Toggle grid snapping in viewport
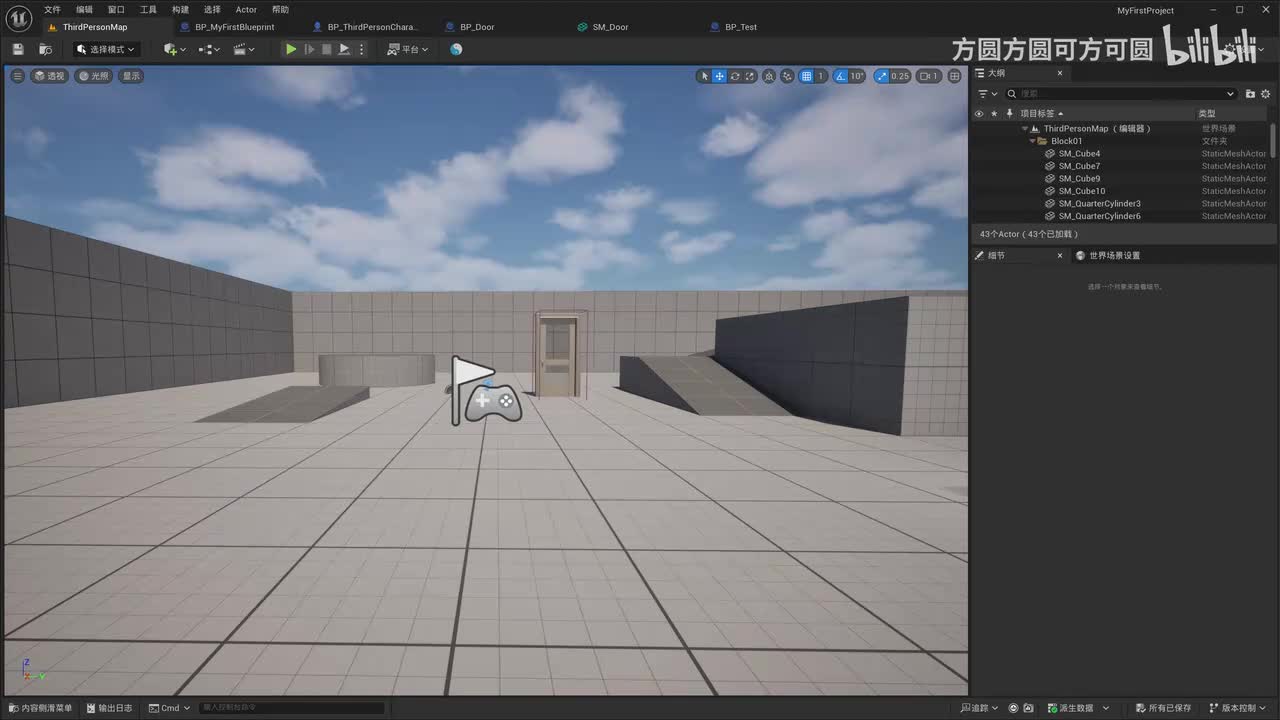1280x720 pixels. pyautogui.click(x=806, y=76)
